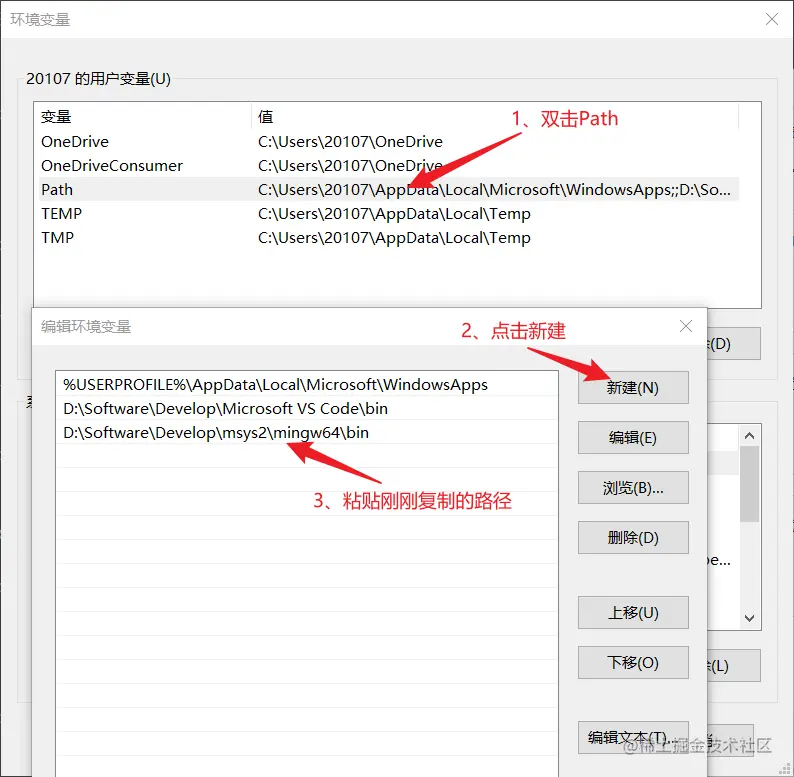794x777 pixels.
Task: Click system variables scrollbar up arrow
Action: pyautogui.click(x=749, y=436)
